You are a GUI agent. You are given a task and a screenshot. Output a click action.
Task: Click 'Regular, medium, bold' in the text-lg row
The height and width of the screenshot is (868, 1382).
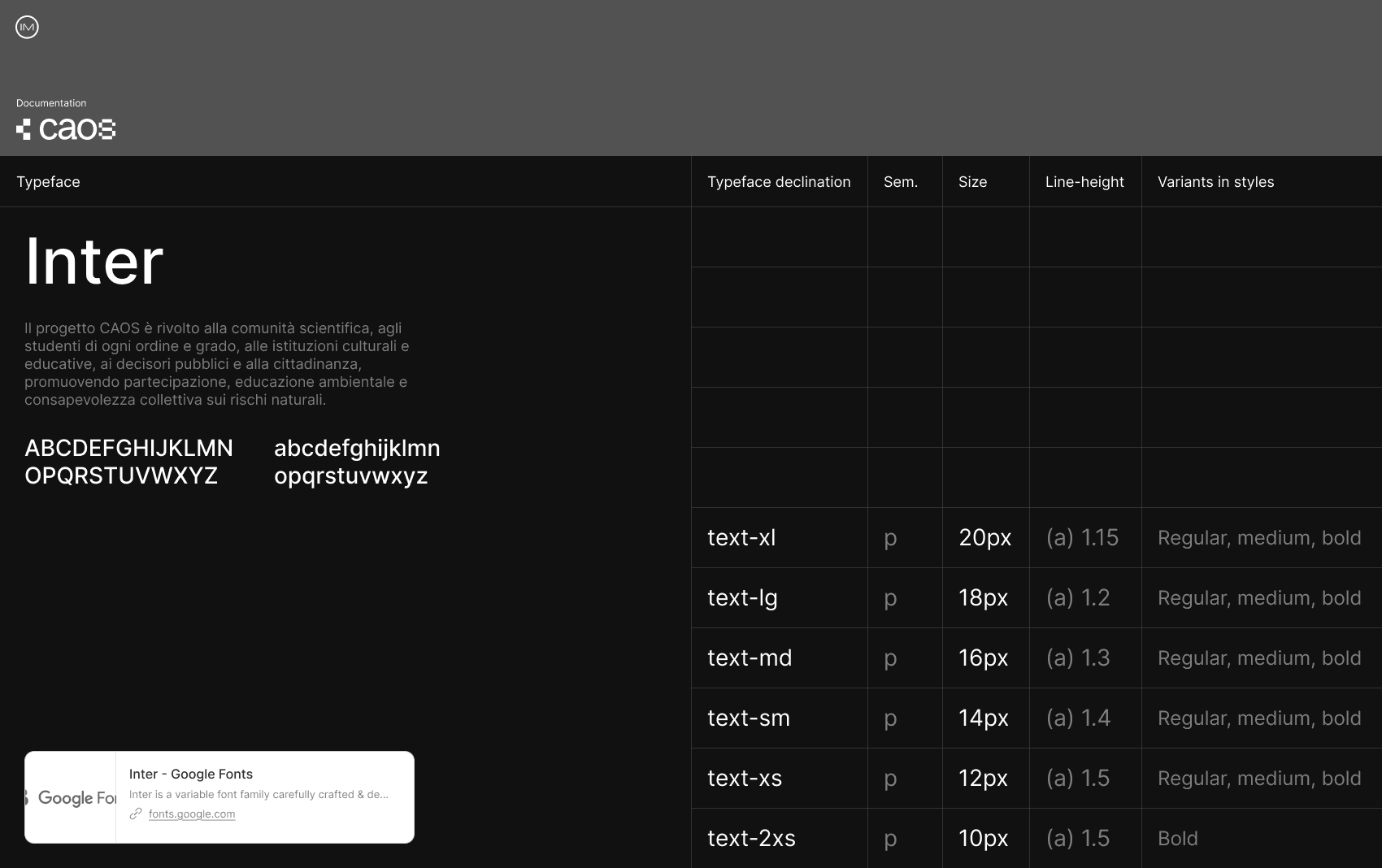pyautogui.click(x=1259, y=598)
